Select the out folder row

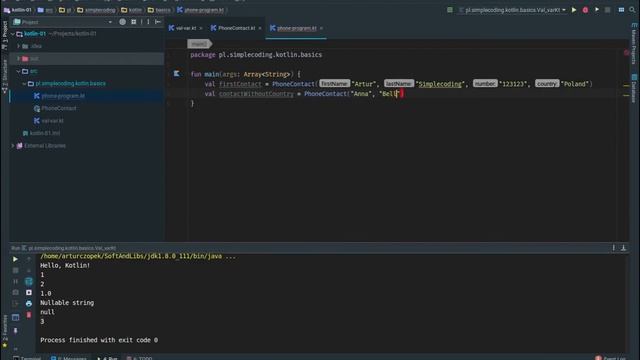pyautogui.click(x=87, y=59)
